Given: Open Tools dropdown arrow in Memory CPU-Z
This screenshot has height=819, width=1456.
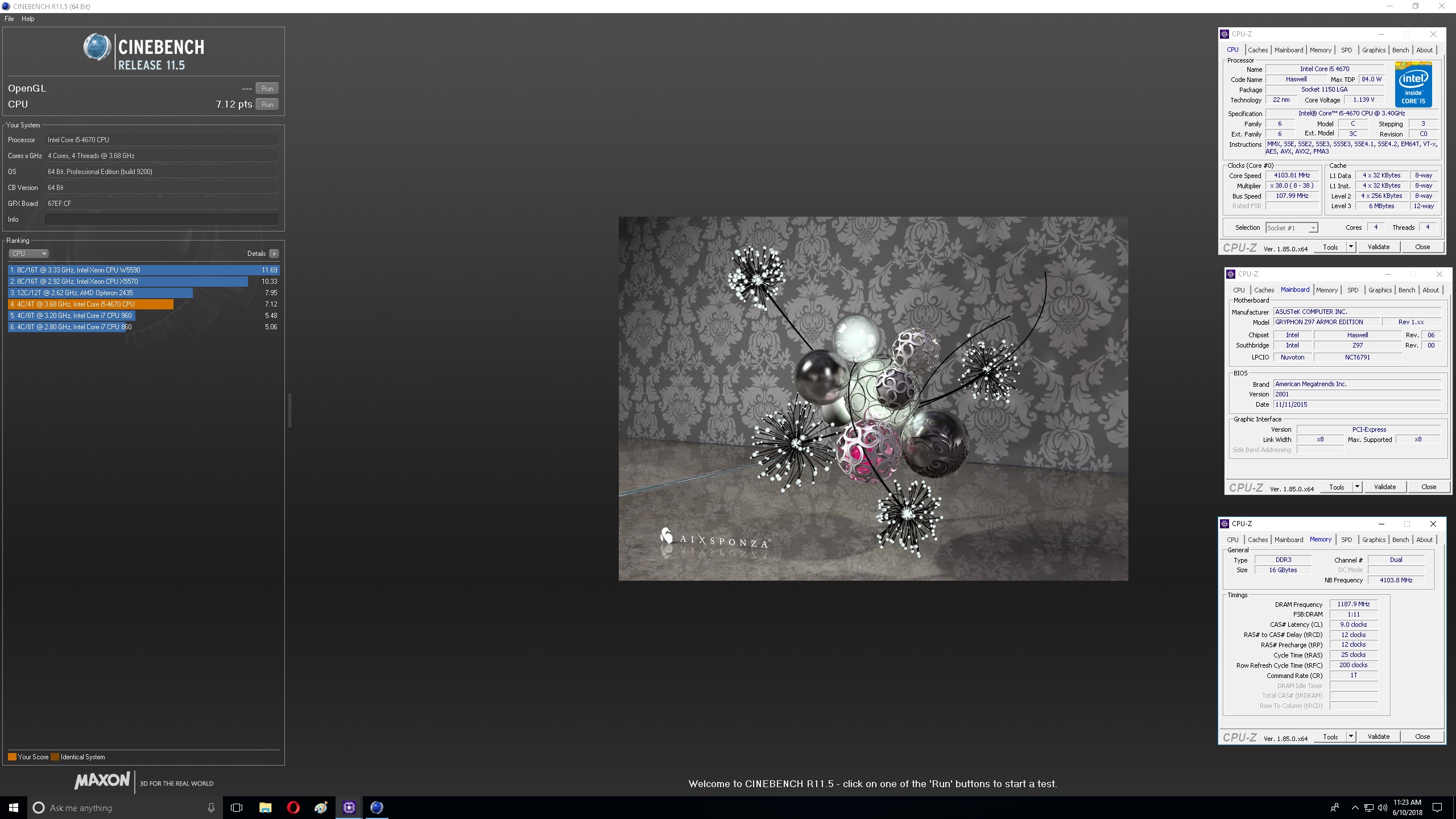Looking at the screenshot, I should (1351, 737).
